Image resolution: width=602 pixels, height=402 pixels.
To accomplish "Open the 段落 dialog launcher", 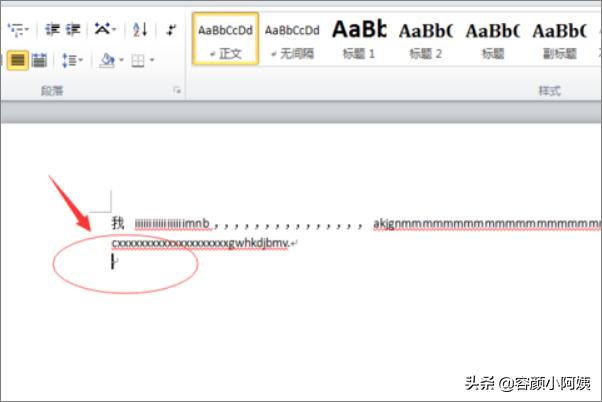I will [177, 91].
